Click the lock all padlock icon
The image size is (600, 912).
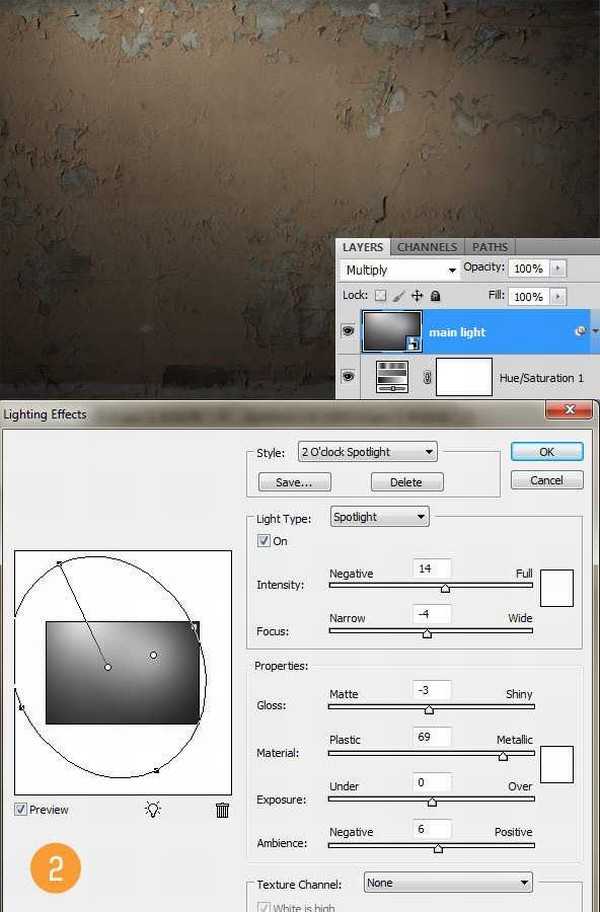pos(434,296)
